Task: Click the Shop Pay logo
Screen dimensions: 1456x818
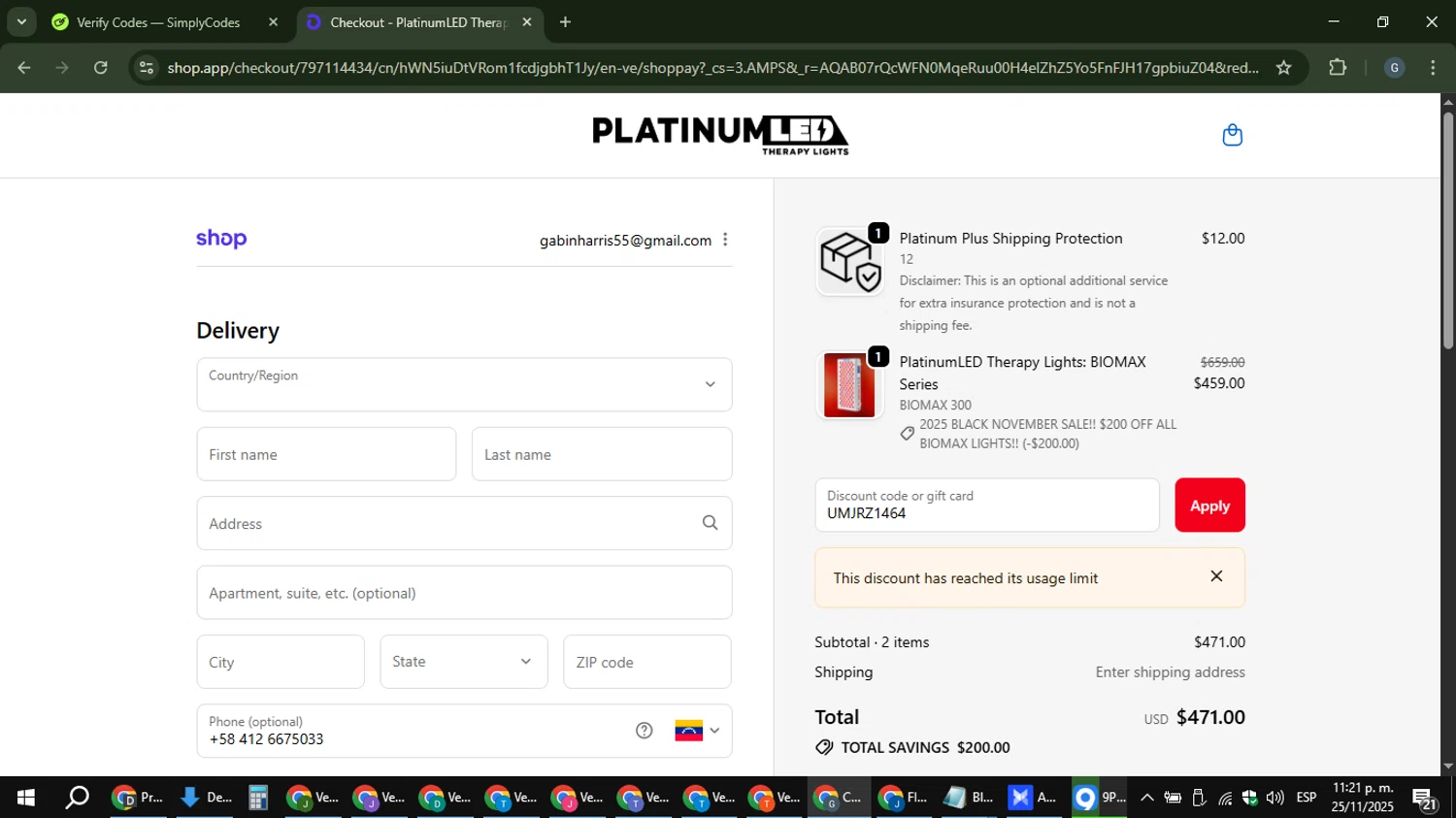Action: (221, 239)
